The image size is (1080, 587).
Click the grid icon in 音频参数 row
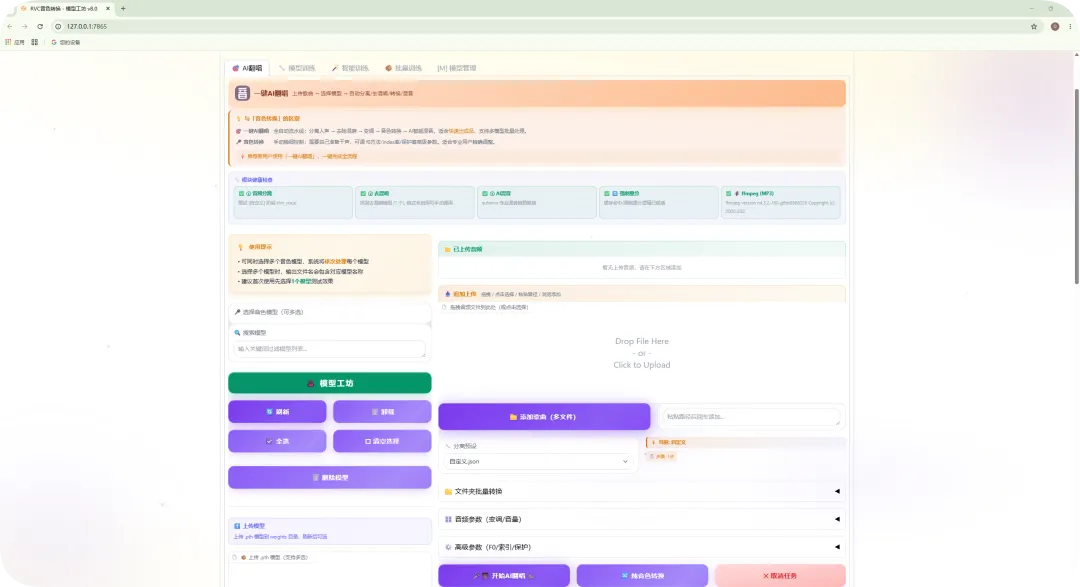pos(448,519)
